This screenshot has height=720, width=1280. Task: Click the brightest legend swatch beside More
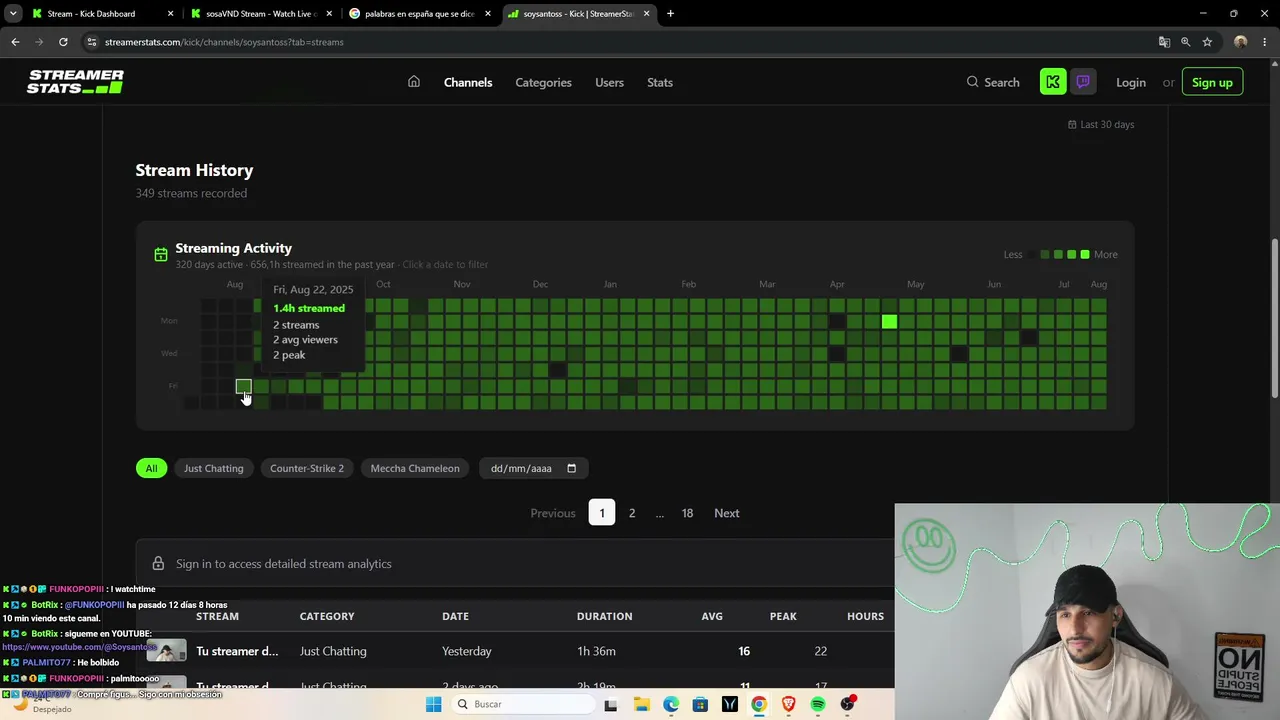pos(1085,255)
